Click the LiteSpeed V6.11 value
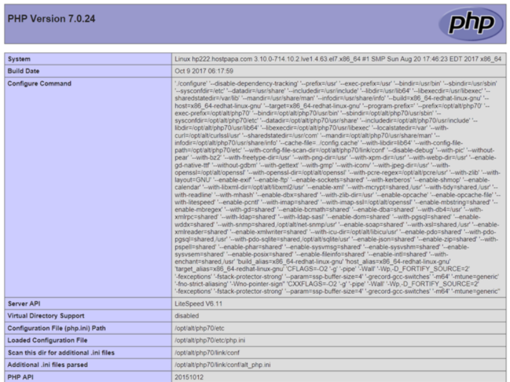 tap(198, 304)
